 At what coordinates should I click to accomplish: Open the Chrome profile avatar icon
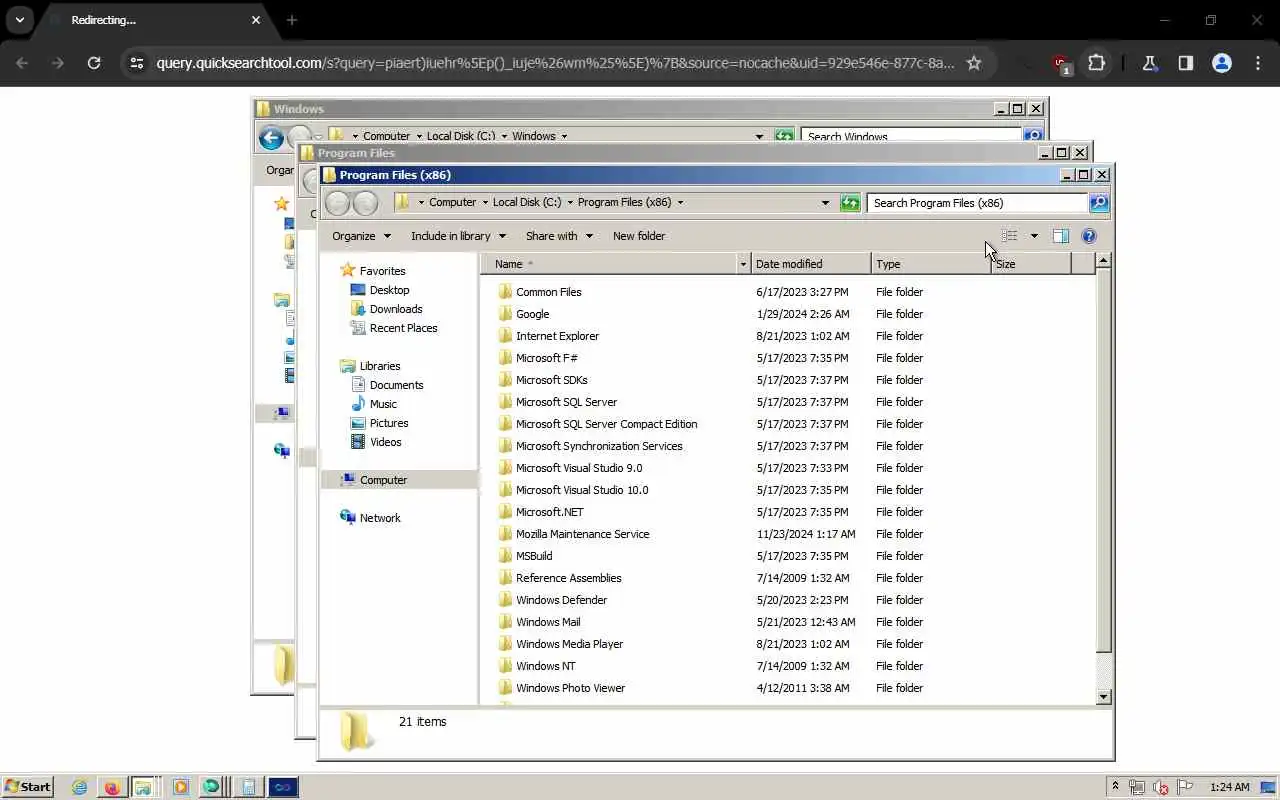coord(1221,63)
